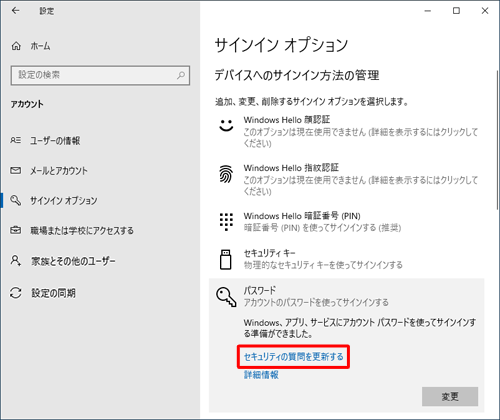Close the Settings window
Viewport: 500px width, 420px height.
click(485, 11)
